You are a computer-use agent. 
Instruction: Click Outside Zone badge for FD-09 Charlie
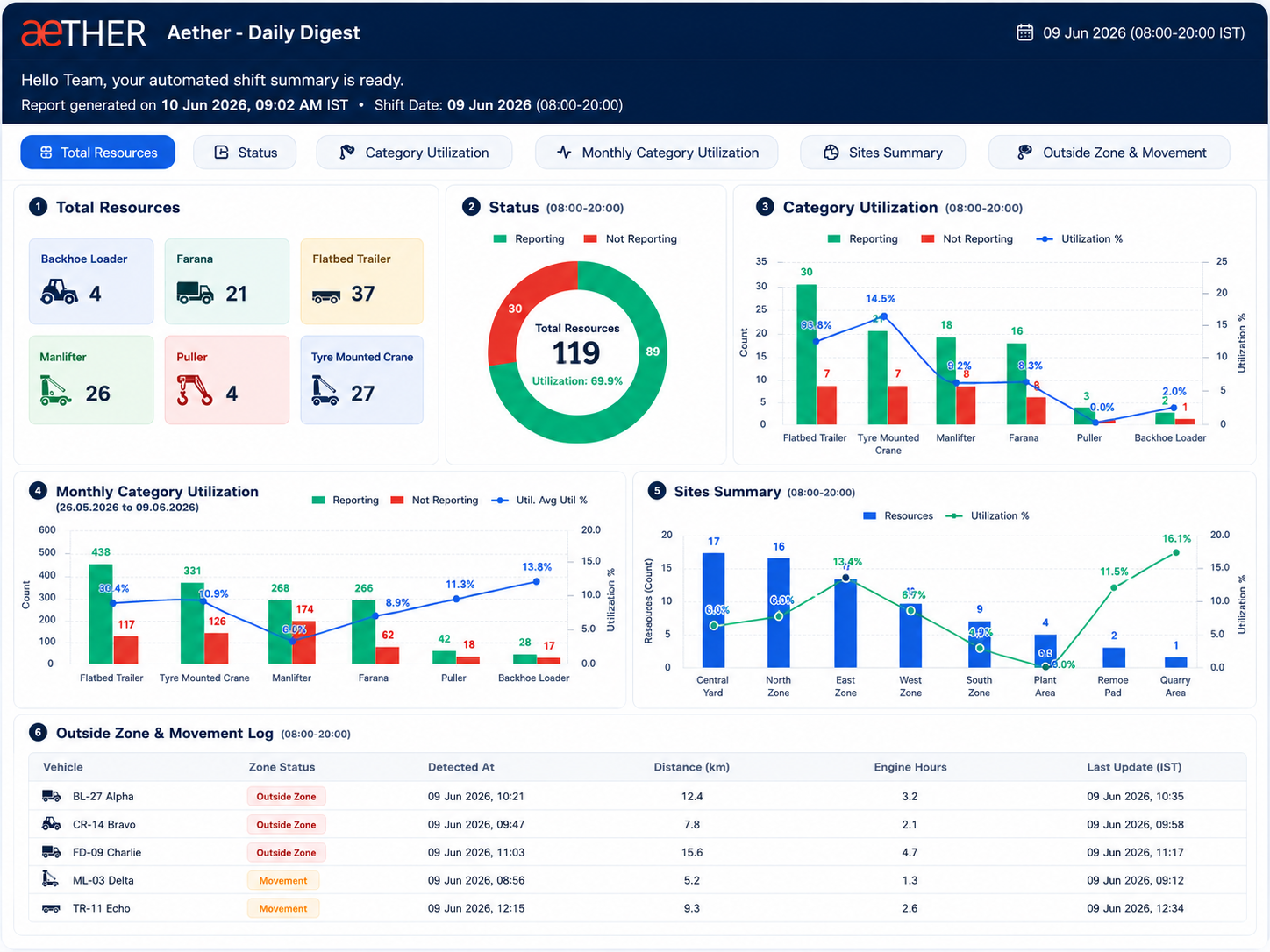pos(286,853)
